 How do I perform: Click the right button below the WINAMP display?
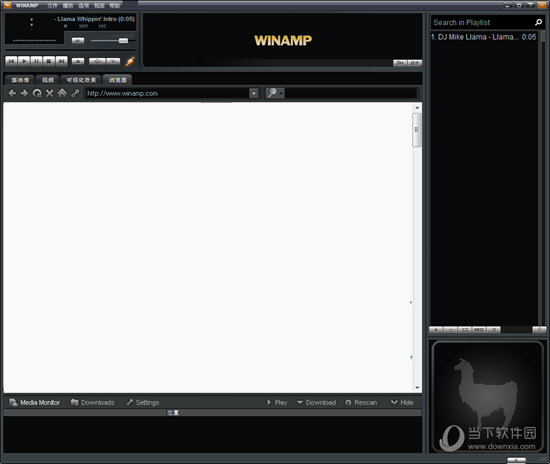pos(415,63)
